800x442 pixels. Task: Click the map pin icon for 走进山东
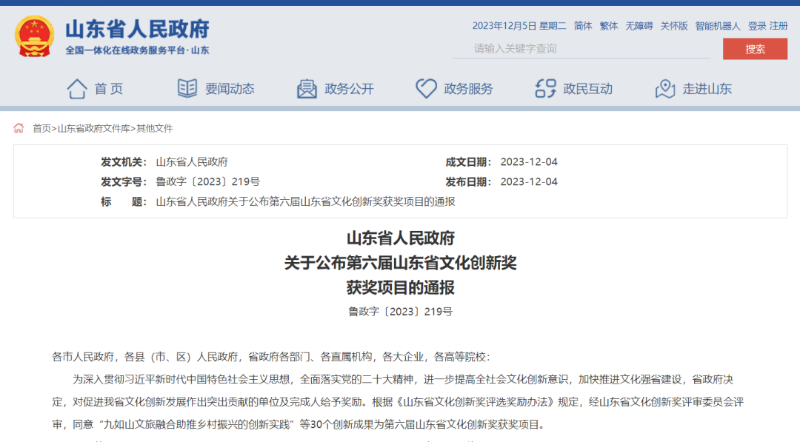[x=665, y=89]
